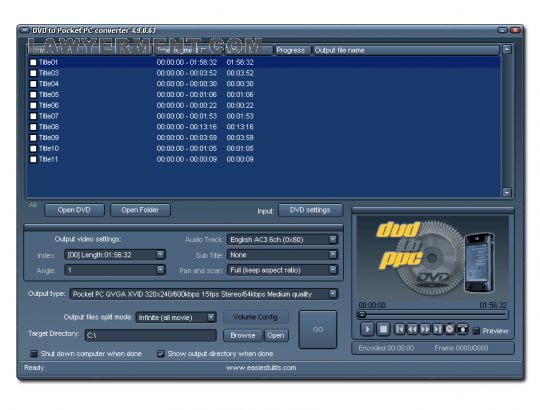Screen dimensions: 540x410
Task: Uncheck Show output directory when done
Action: point(160,354)
